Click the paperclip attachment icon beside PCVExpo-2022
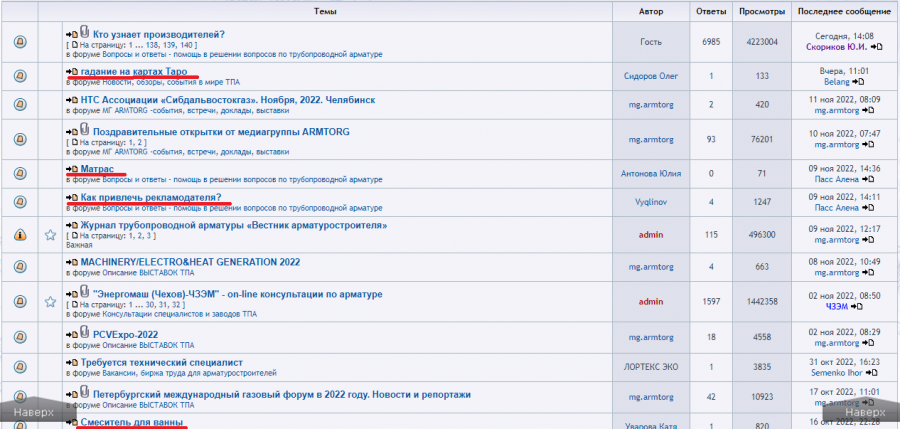Viewport: 900px width, 429px height. click(x=85, y=332)
